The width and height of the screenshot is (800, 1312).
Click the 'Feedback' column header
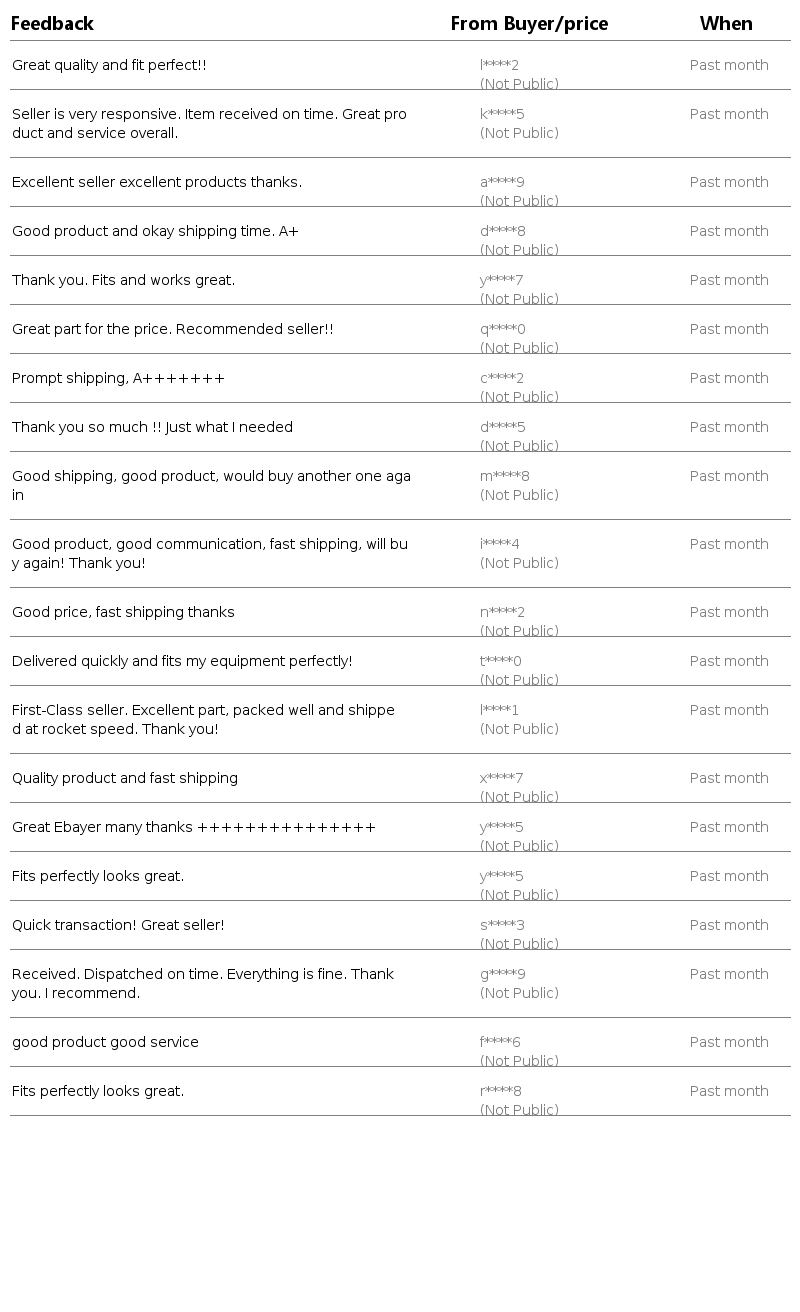click(52, 23)
